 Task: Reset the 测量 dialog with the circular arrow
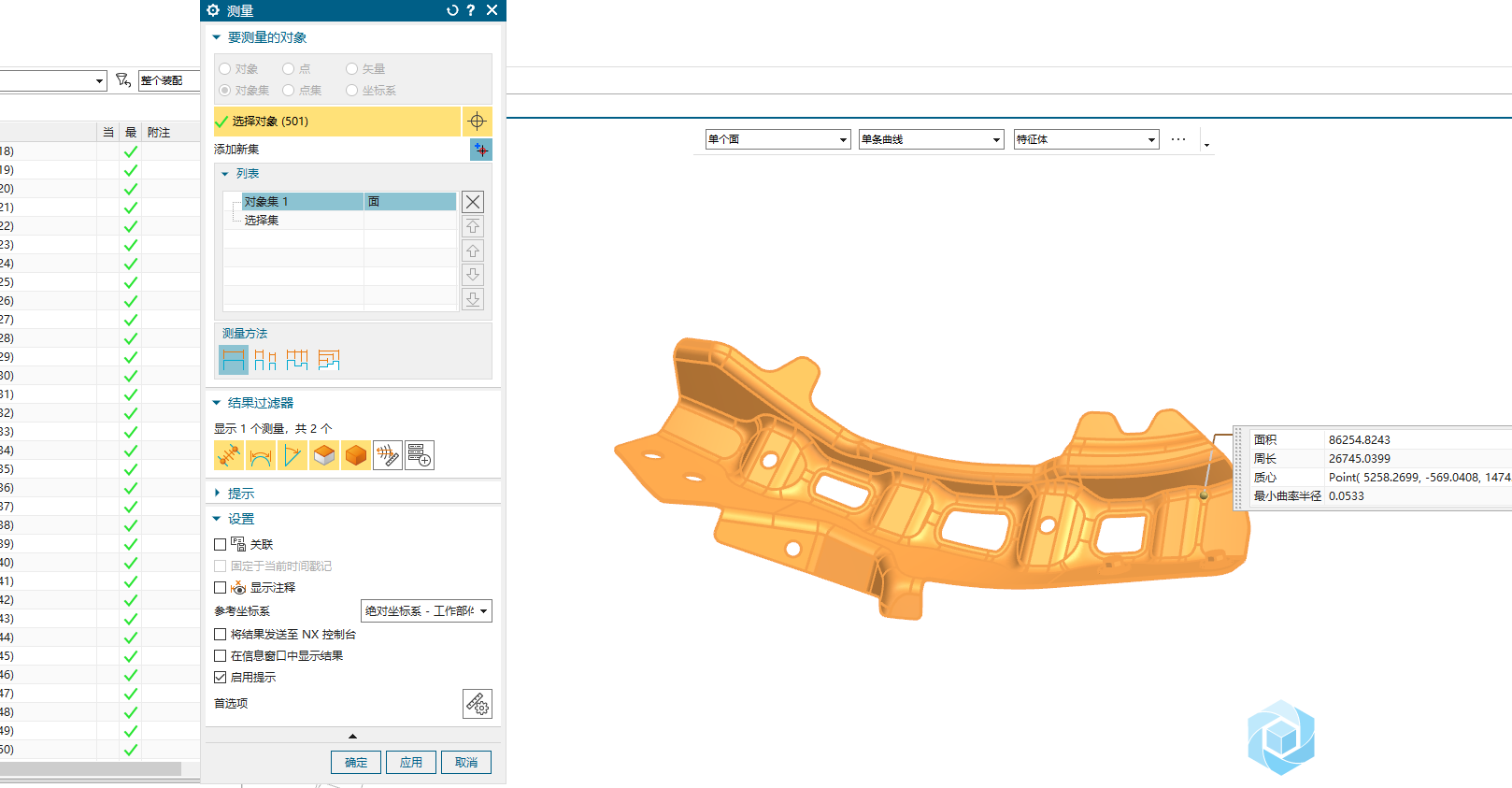(452, 10)
